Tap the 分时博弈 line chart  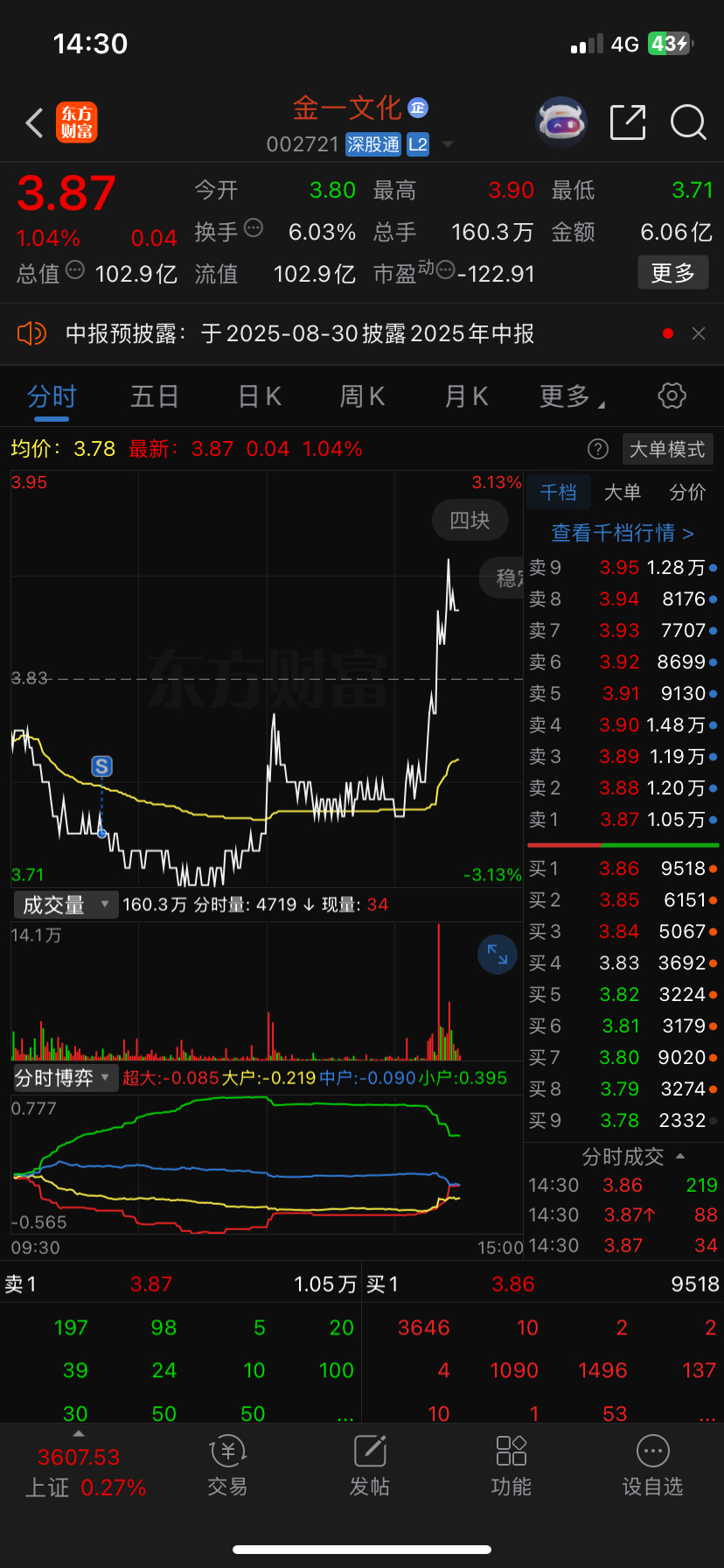coord(267,1164)
